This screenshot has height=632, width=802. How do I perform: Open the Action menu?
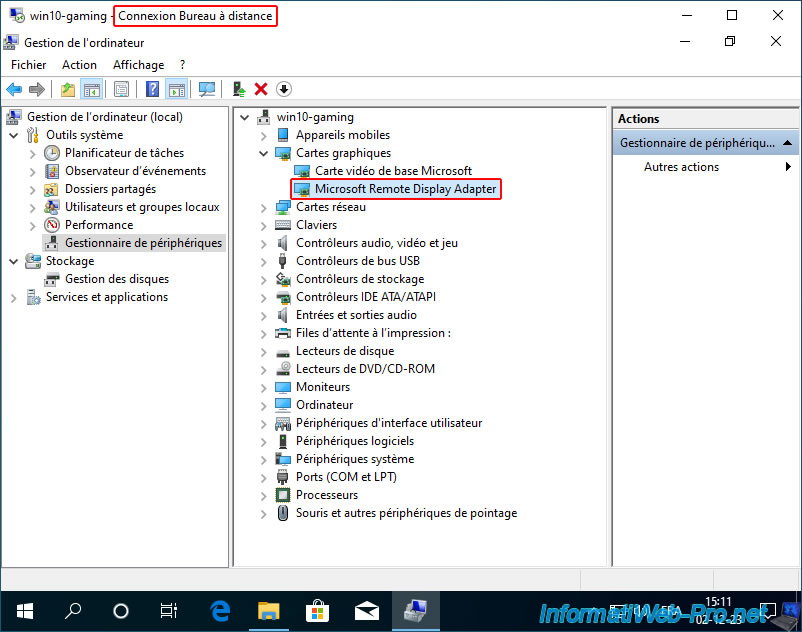(x=79, y=65)
